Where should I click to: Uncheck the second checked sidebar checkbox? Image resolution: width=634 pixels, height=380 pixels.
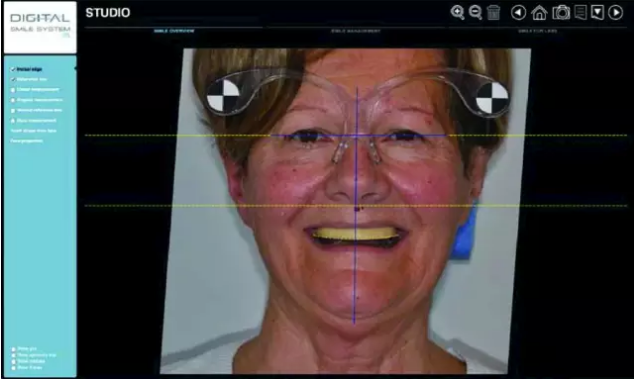(x=13, y=80)
